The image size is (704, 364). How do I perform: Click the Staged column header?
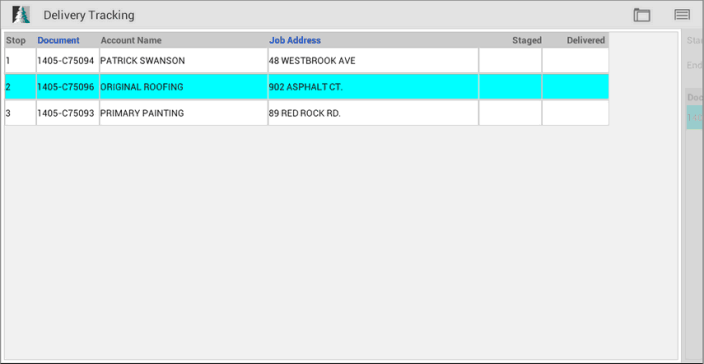(527, 40)
